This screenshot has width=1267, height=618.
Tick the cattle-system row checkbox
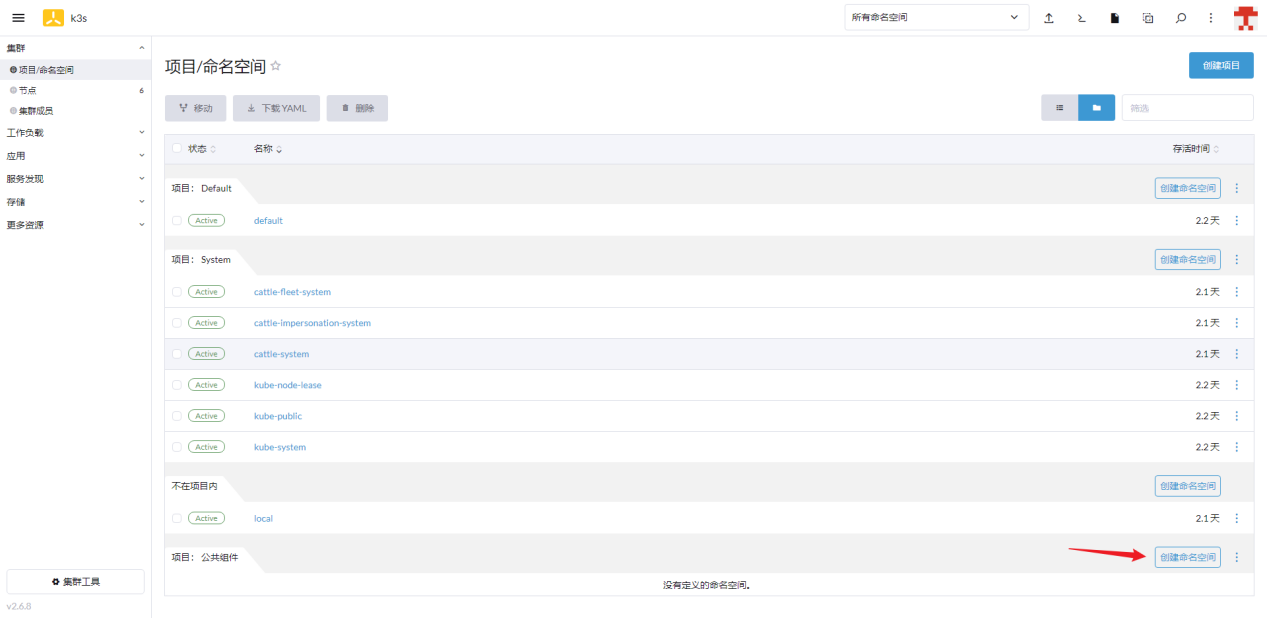(x=177, y=354)
